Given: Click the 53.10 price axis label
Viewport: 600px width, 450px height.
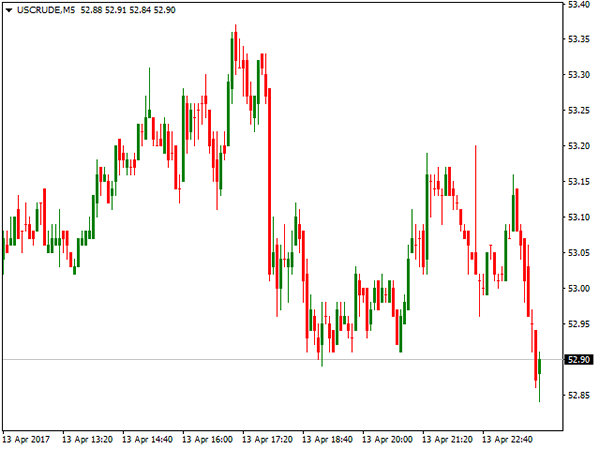Looking at the screenshot, I should pyautogui.click(x=579, y=217).
